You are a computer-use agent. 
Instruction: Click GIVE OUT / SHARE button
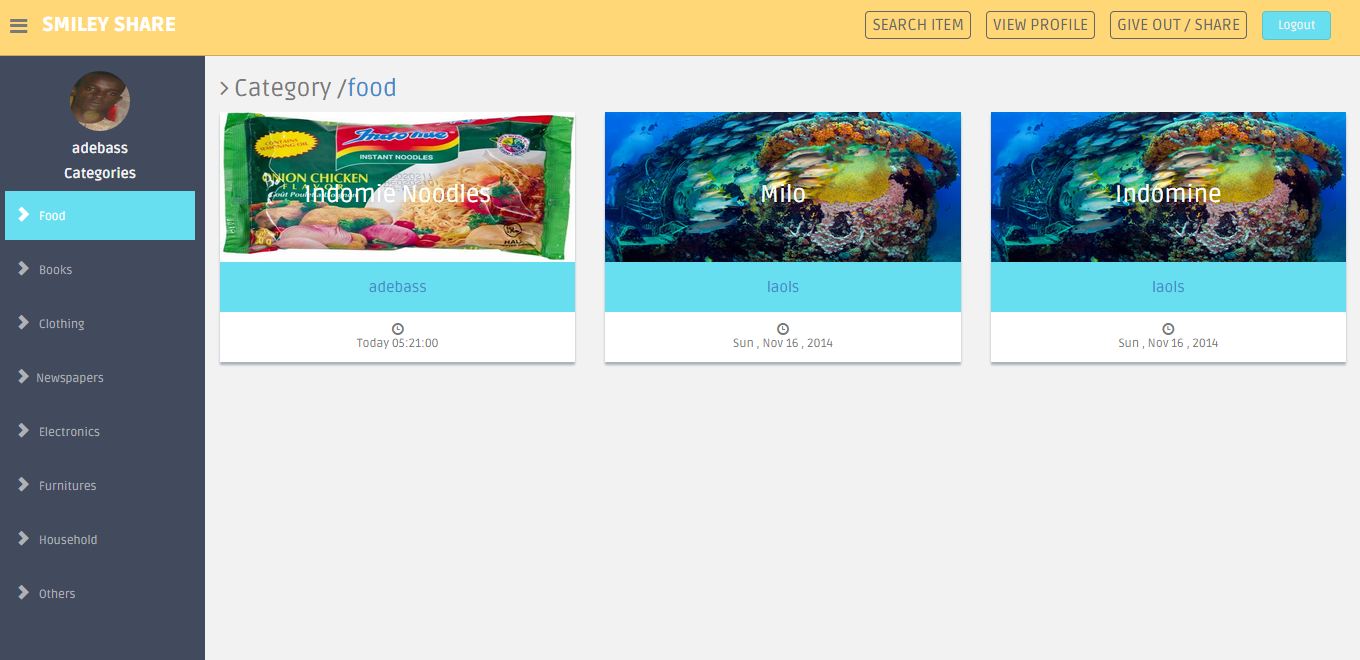click(1178, 25)
